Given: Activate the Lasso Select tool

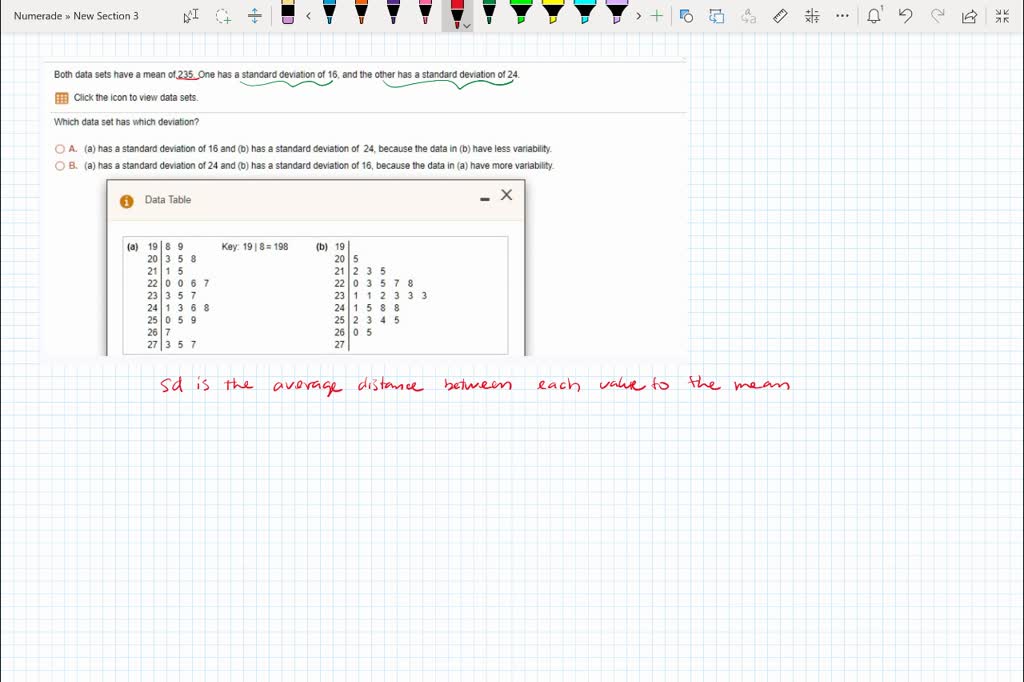Looking at the screenshot, I should point(223,16).
